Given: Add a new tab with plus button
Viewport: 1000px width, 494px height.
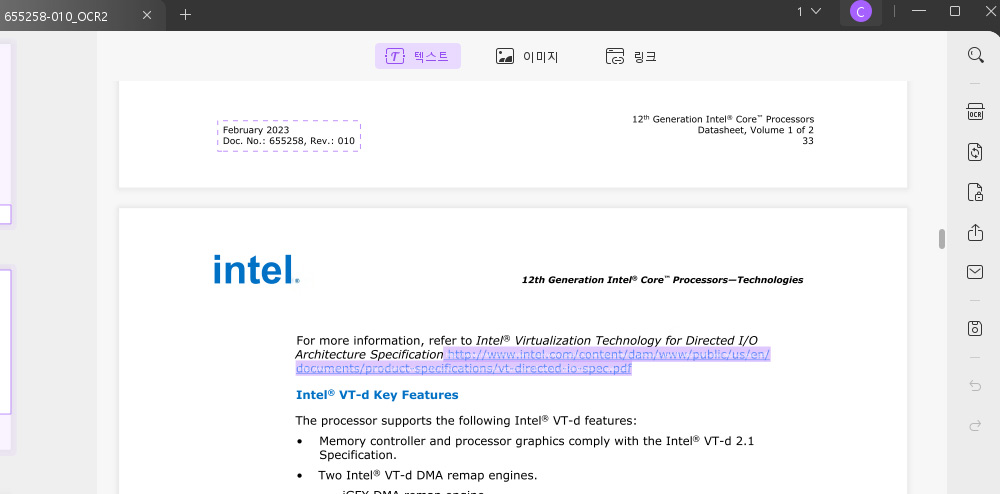Looking at the screenshot, I should 185,15.
